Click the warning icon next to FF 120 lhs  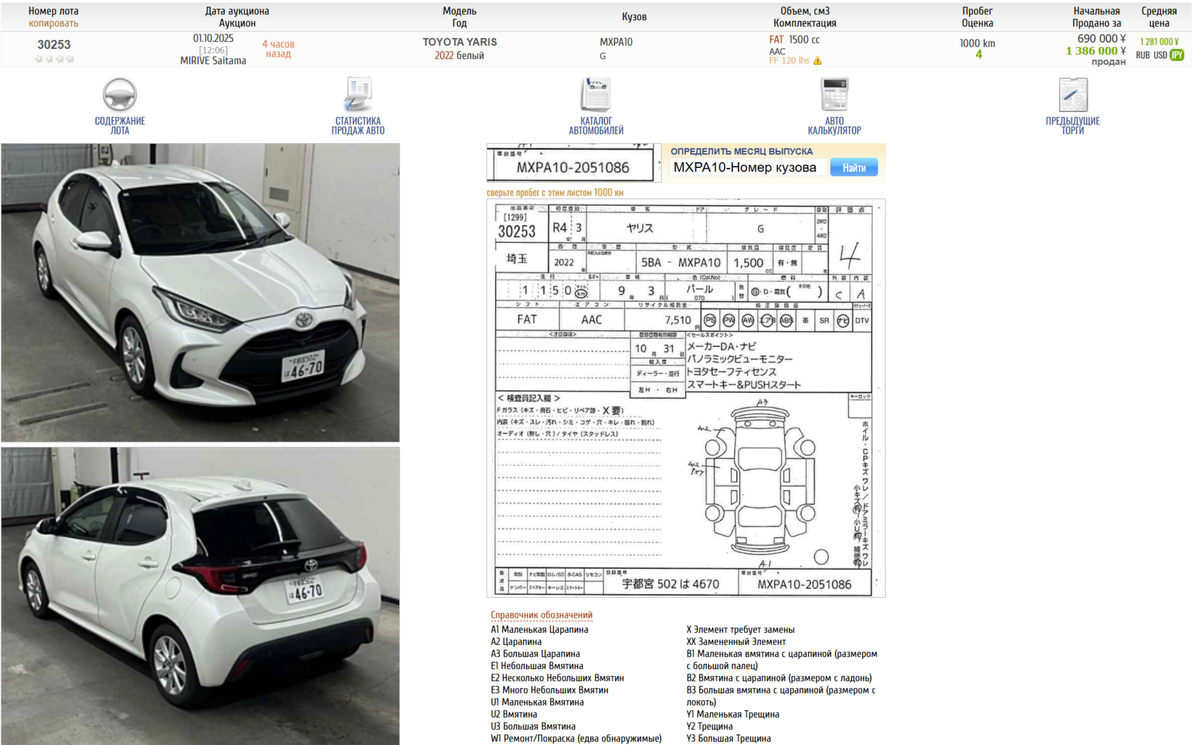pyautogui.click(x=818, y=61)
